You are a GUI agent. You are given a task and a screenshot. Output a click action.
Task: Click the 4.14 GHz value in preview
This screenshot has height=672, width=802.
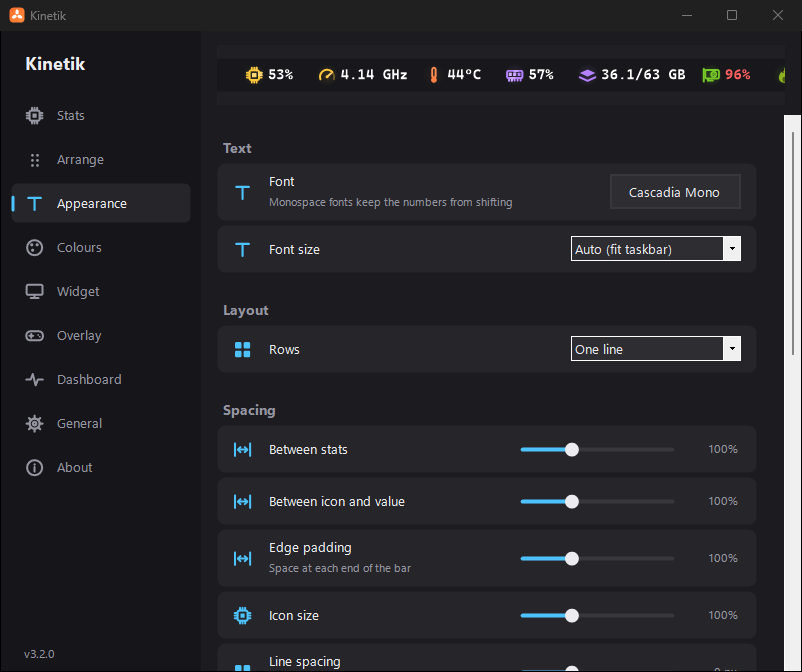pos(374,75)
